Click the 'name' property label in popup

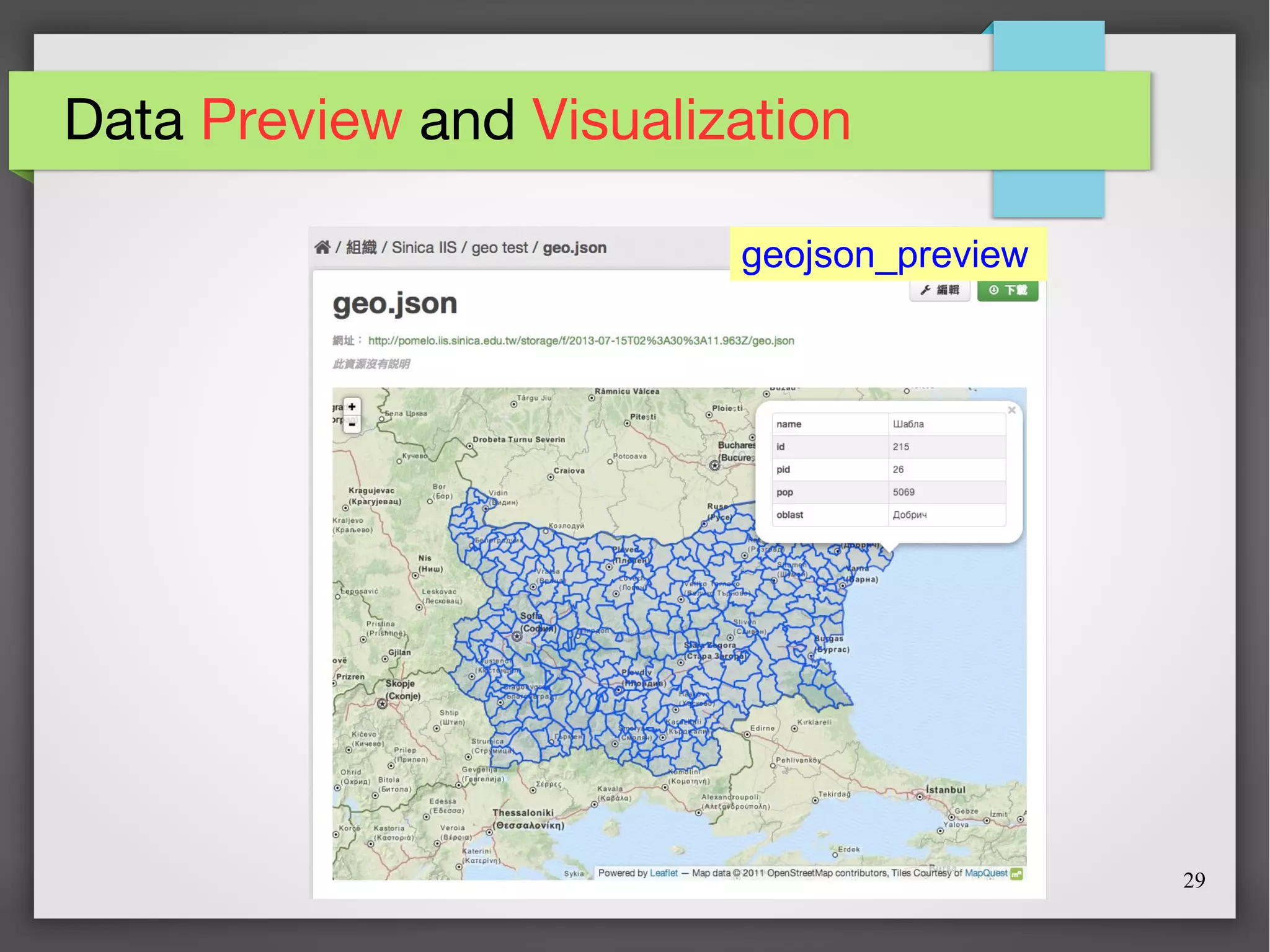pyautogui.click(x=789, y=424)
